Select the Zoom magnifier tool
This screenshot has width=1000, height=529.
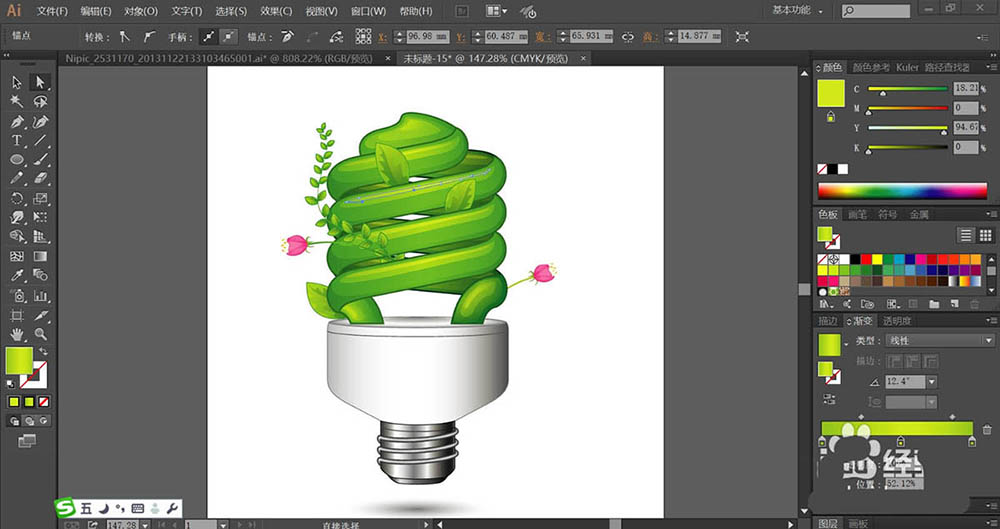(41, 334)
